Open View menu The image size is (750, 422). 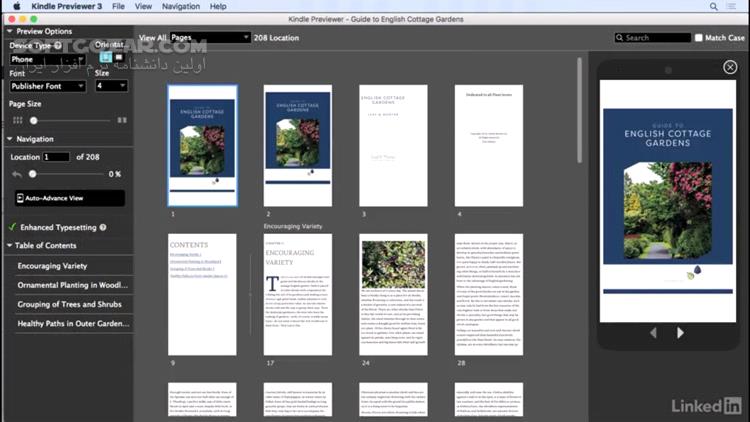click(143, 6)
